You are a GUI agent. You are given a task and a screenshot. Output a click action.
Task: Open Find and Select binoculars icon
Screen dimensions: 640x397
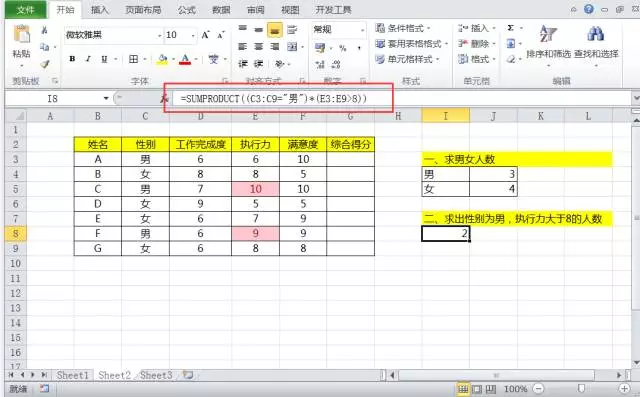tap(596, 33)
